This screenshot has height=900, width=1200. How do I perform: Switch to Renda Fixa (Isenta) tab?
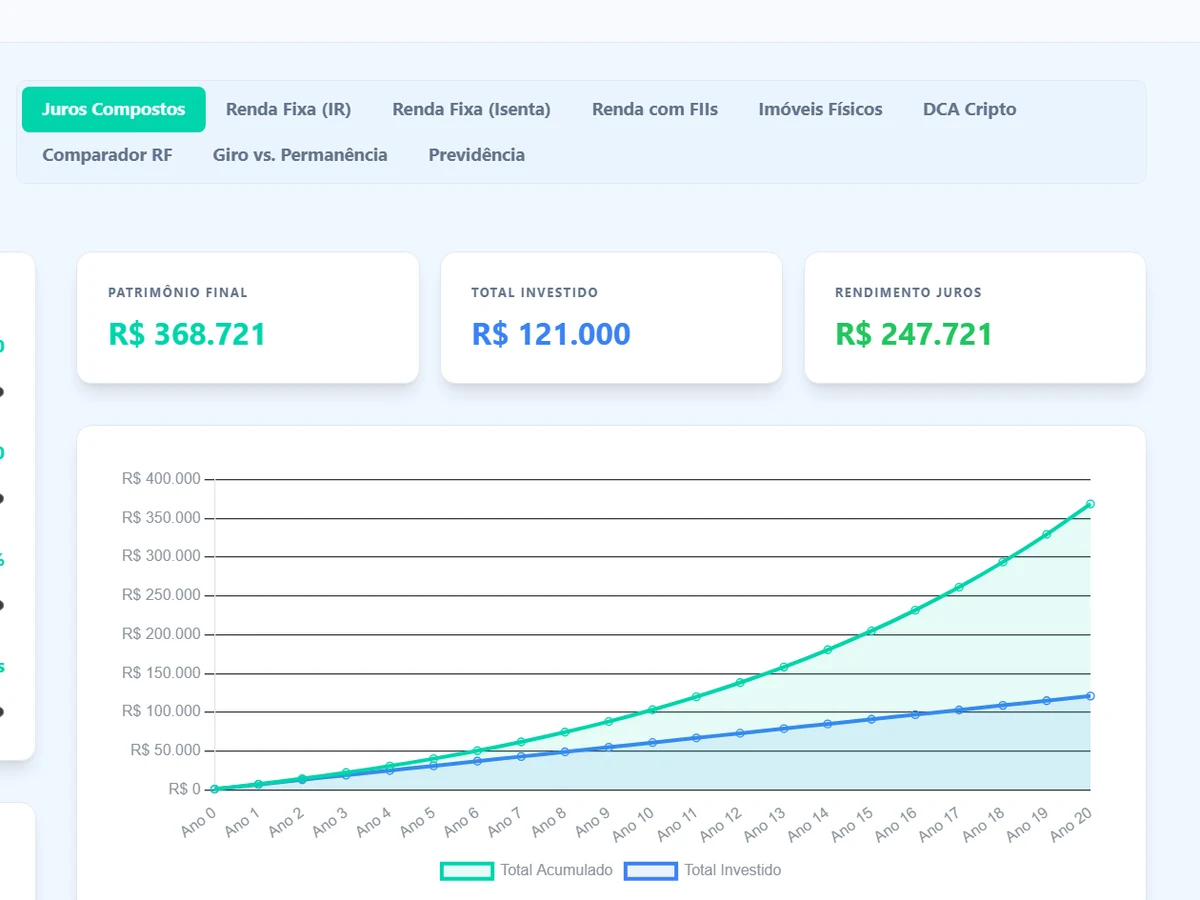coord(471,110)
